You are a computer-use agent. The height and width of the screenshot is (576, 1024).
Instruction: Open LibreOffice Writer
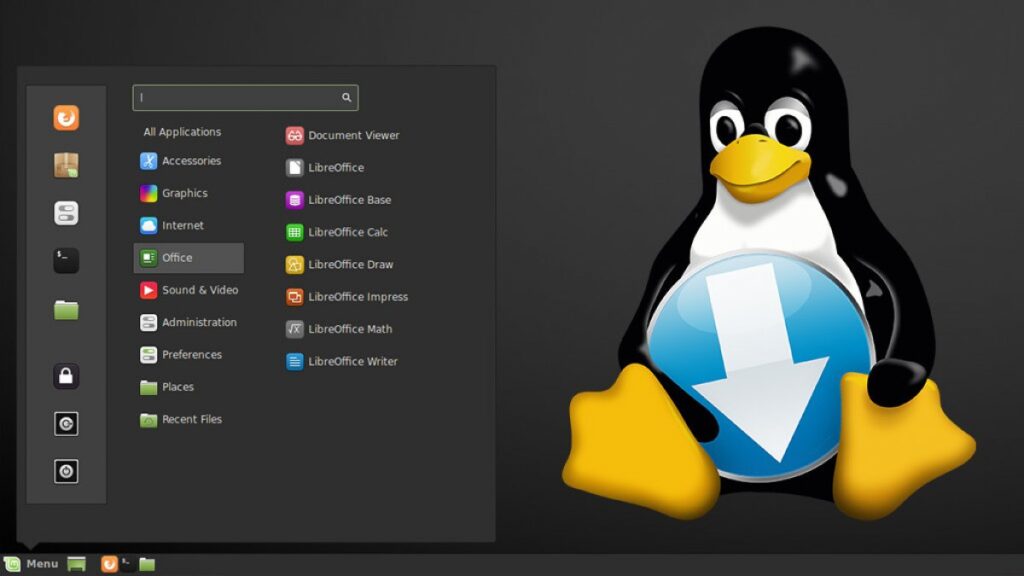click(352, 361)
